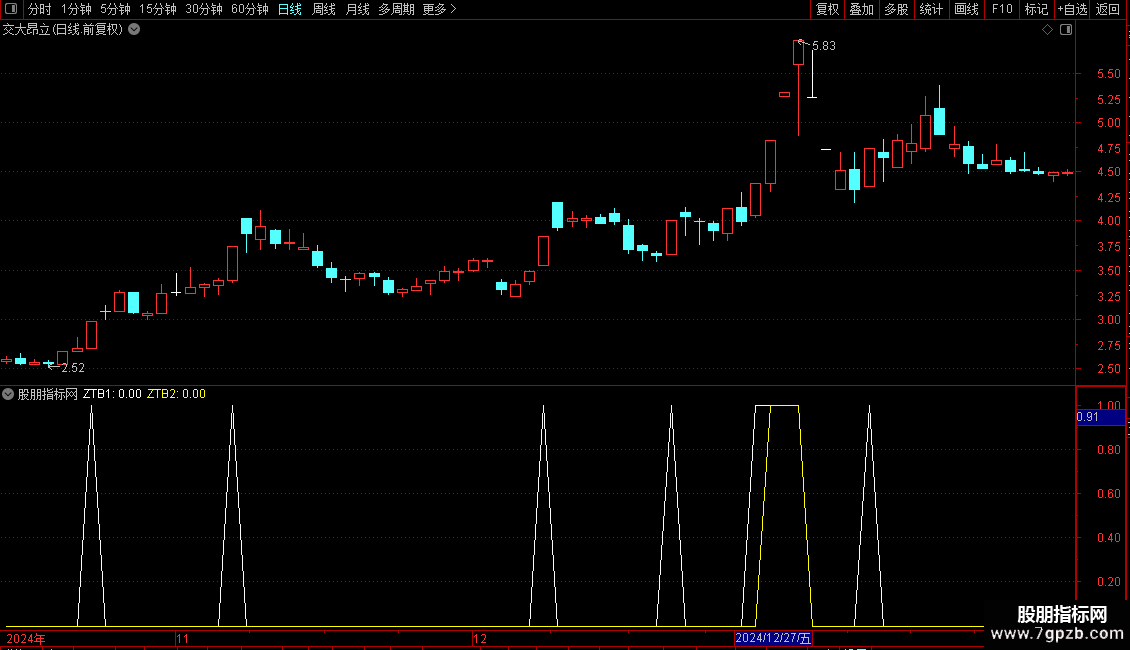1130x650 pixels.
Task: Select the 30分钟 period tab
Action: pos(203,9)
